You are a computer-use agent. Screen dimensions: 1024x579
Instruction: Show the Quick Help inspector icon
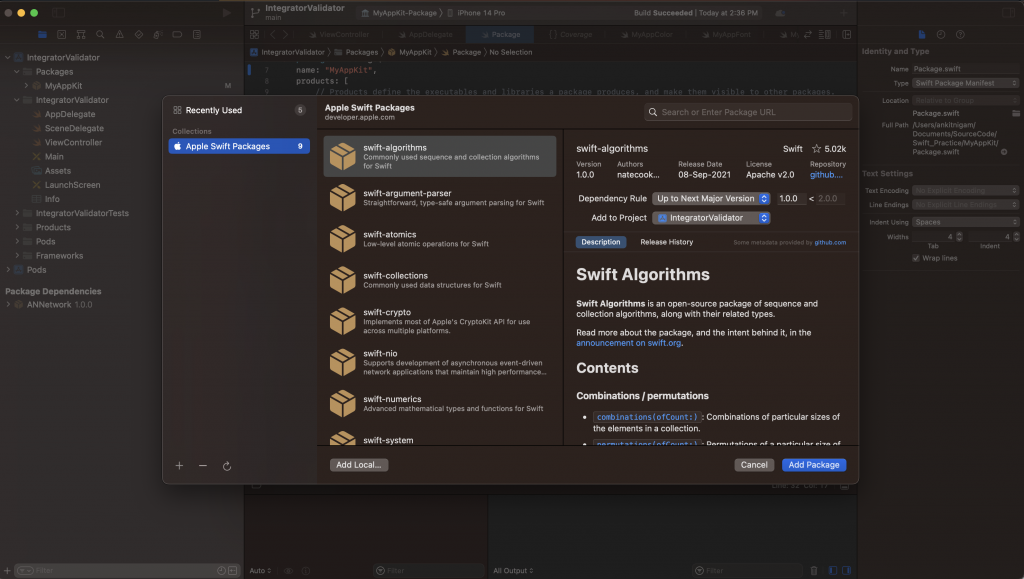pos(960,35)
